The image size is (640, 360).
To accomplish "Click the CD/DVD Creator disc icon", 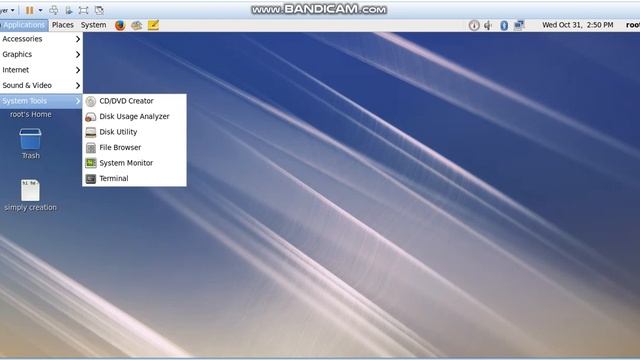I will (x=91, y=101).
